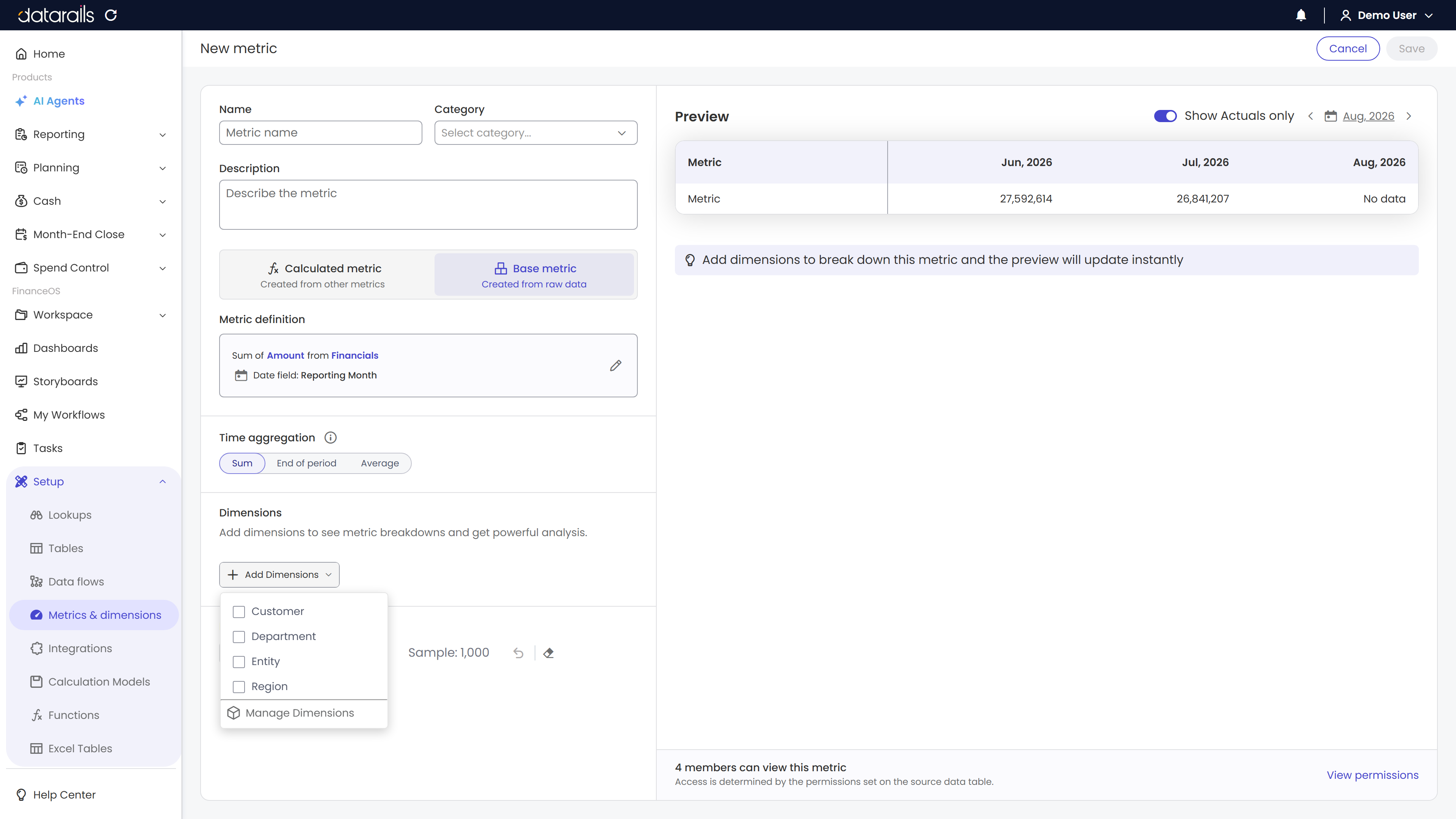Screen dimensions: 1456x819
Task: Click the 26,841,207 value for Jul, 2026
Action: point(1203,199)
